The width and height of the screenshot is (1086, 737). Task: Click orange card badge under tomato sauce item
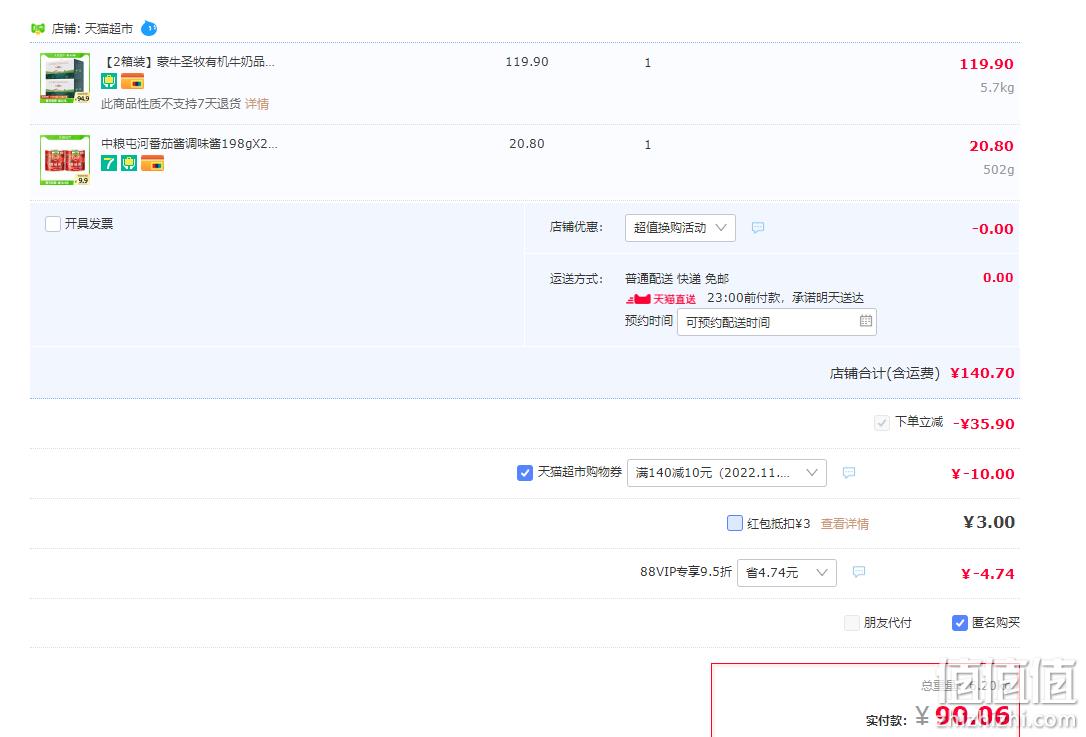tap(152, 163)
